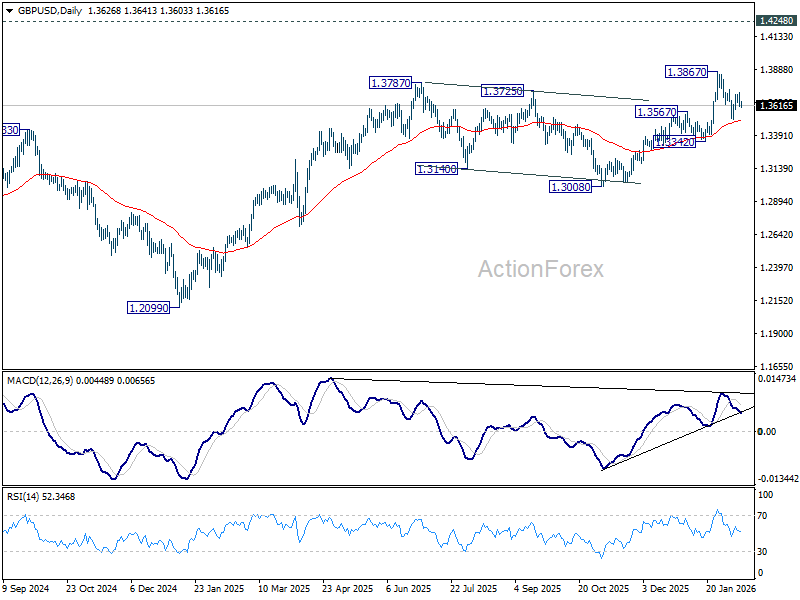Click the RSI 70 level label

click(762, 516)
